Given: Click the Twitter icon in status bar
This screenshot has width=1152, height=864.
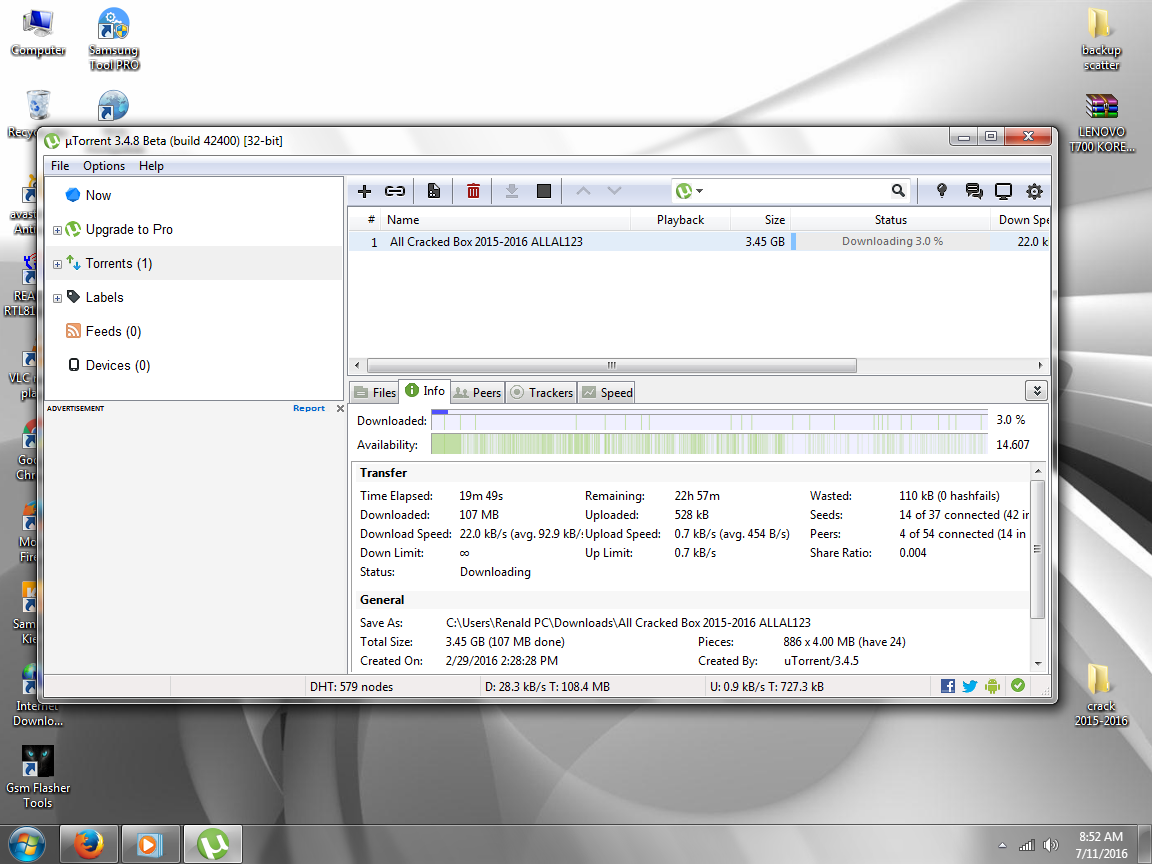Looking at the screenshot, I should [969, 686].
